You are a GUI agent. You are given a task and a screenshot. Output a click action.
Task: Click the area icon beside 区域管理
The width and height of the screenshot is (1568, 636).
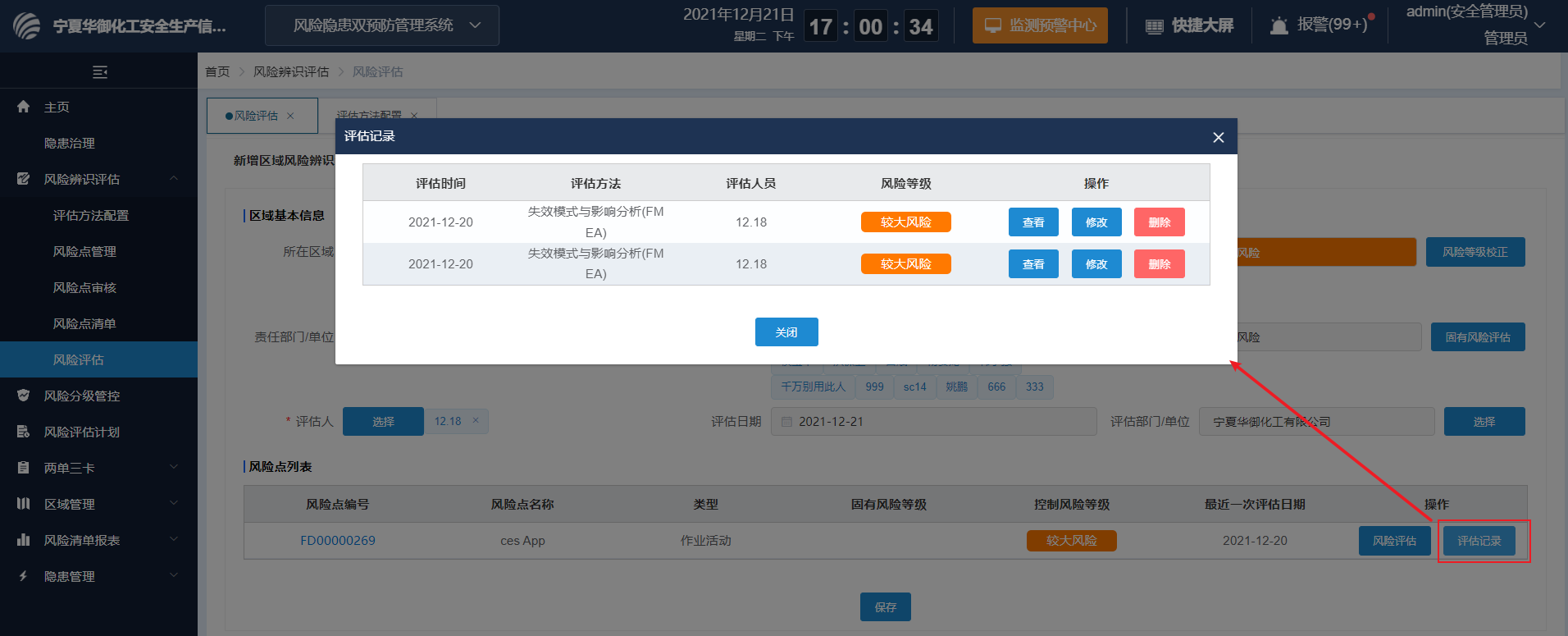tap(23, 504)
